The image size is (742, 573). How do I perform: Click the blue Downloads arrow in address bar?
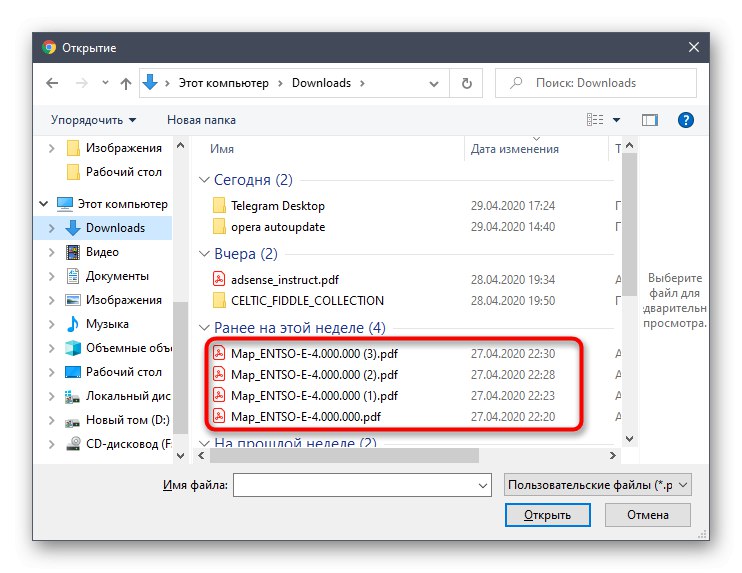pos(150,82)
